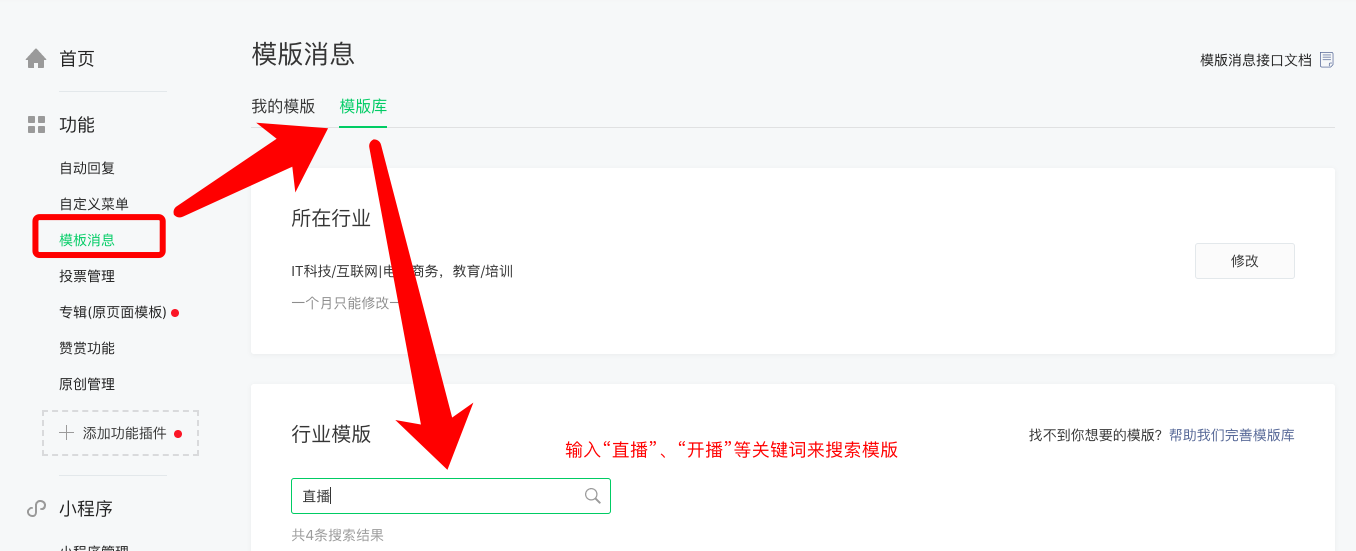Click the document icon beside 模版消息接口文档
The image size is (1356, 551).
tap(1327, 60)
